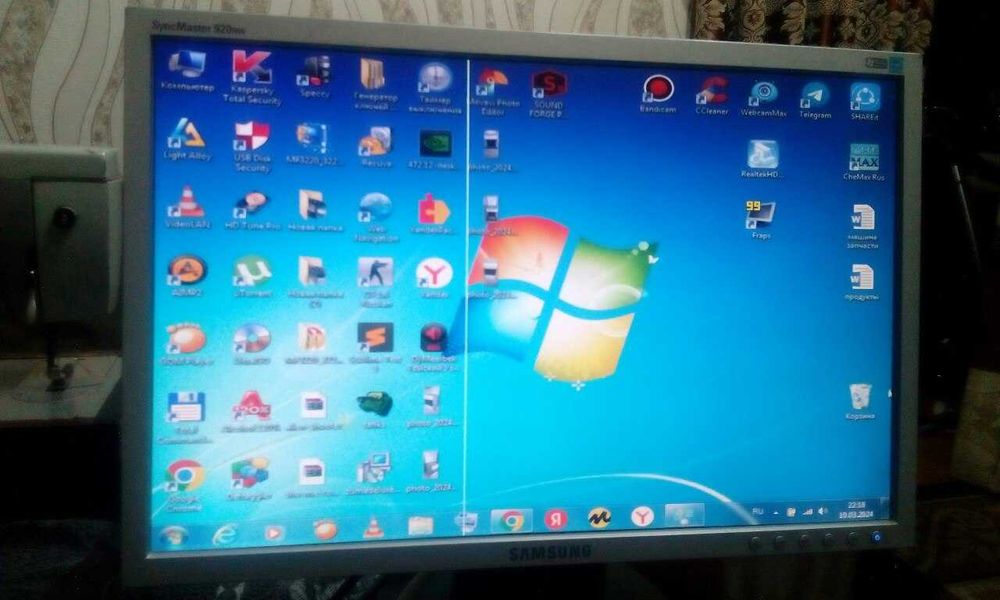Select the Fraps shortcut
Screen dimensions: 1000x600
pos(761,219)
